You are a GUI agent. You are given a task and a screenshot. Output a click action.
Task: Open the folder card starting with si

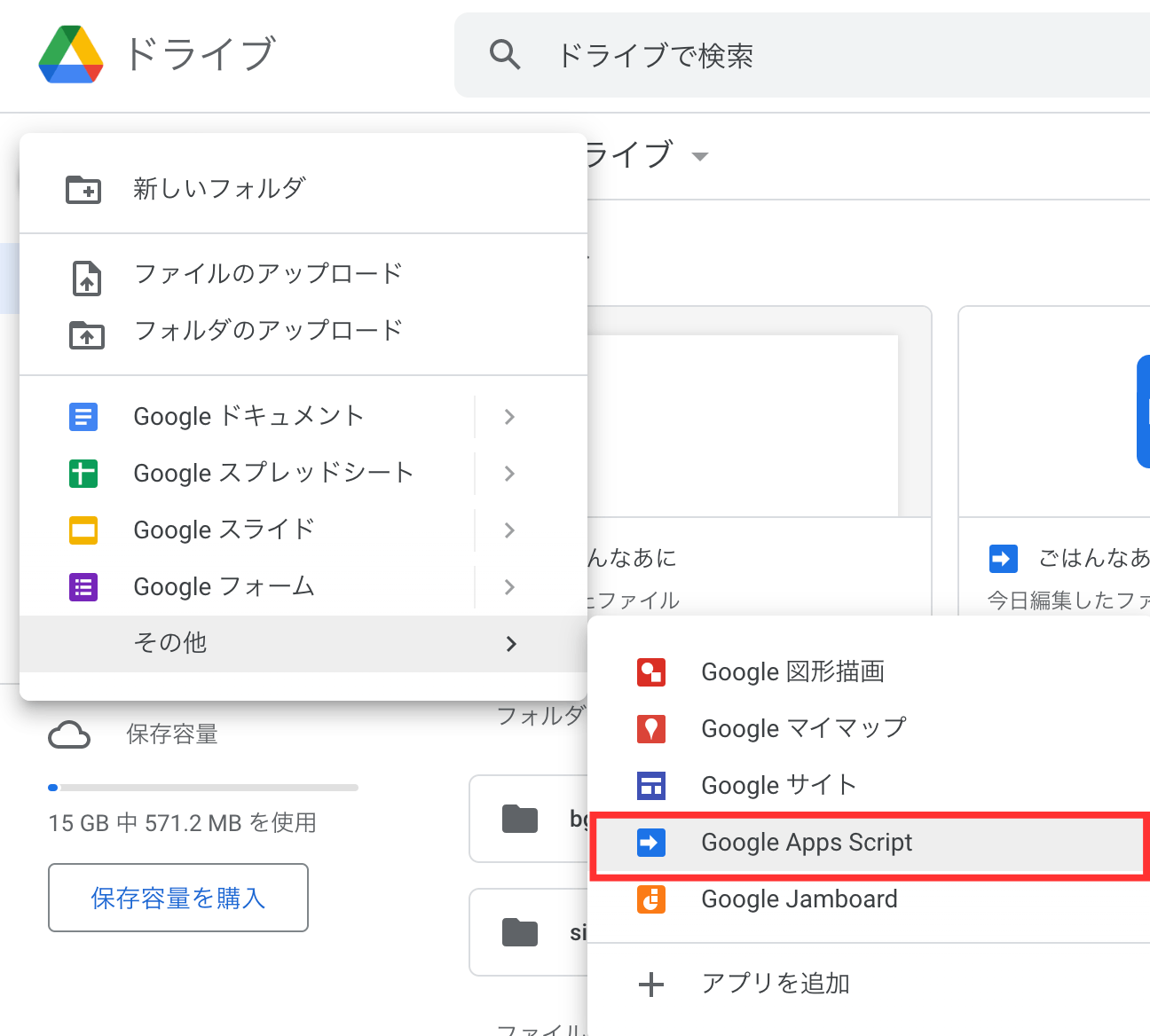529,932
